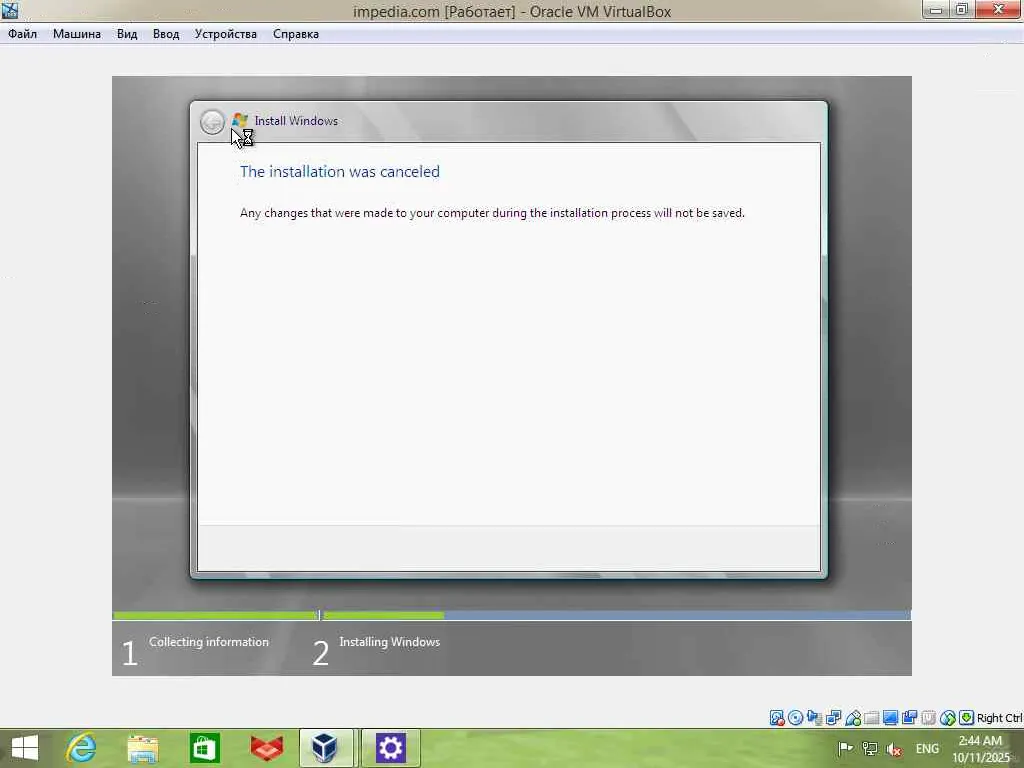Screen dimensions: 1024x768
Task: Click the mouse integration indicator icon
Action: click(x=948, y=718)
